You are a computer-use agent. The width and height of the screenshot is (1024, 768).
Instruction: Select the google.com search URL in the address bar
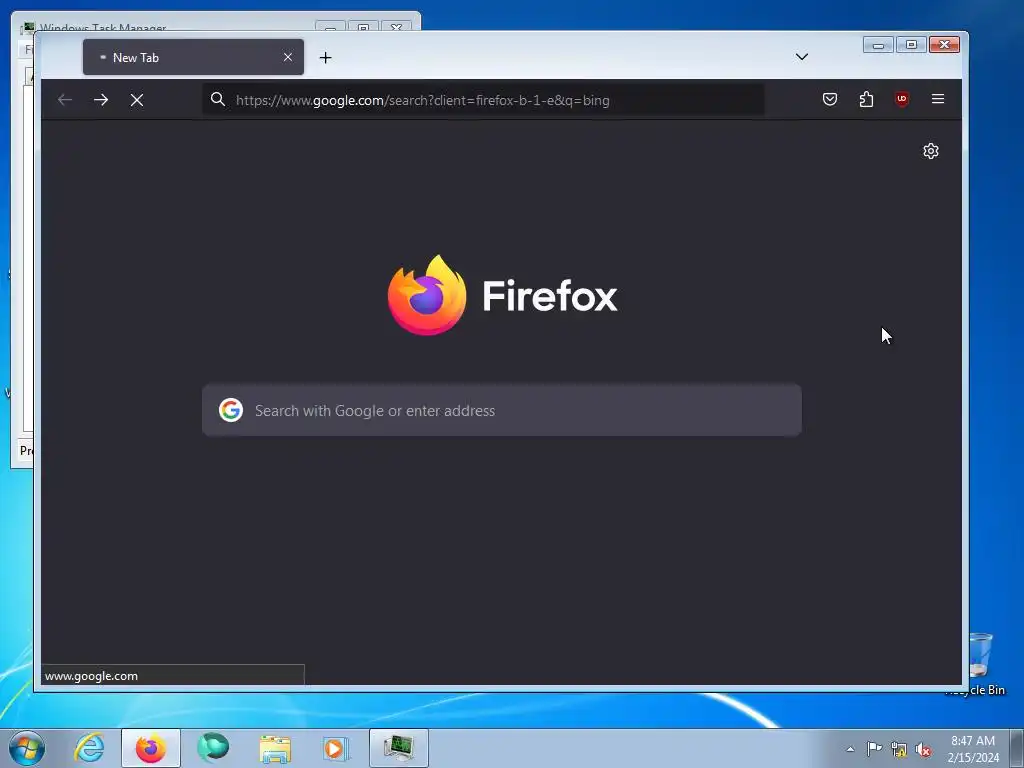click(x=423, y=100)
